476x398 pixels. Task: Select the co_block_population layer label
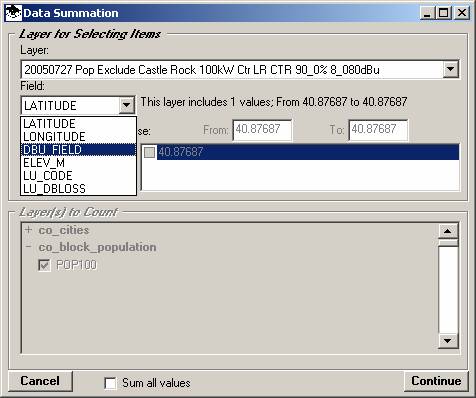[x=97, y=247]
